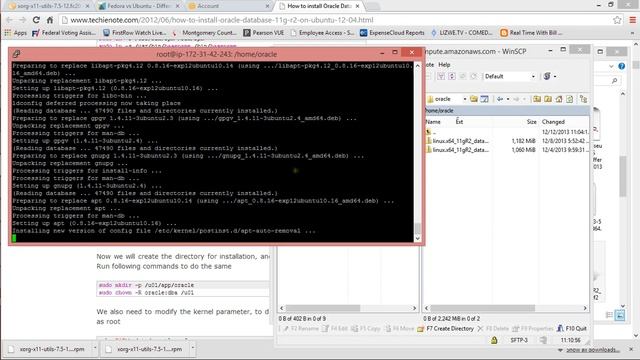Switch to details view icon bottom right

pyautogui.click(x=609, y=315)
